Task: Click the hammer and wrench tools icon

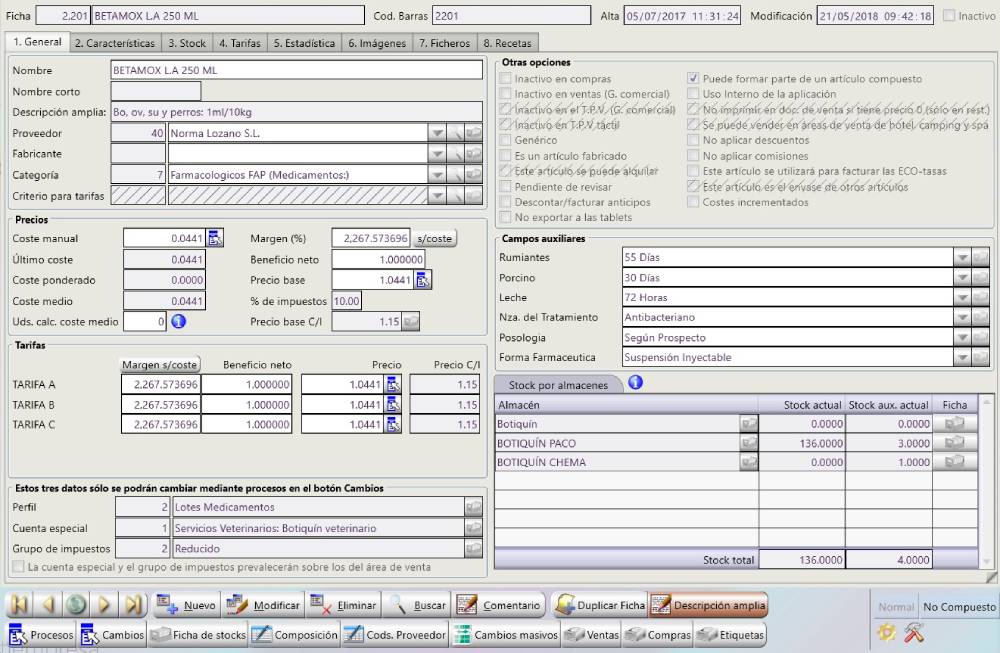Action: 913,633
